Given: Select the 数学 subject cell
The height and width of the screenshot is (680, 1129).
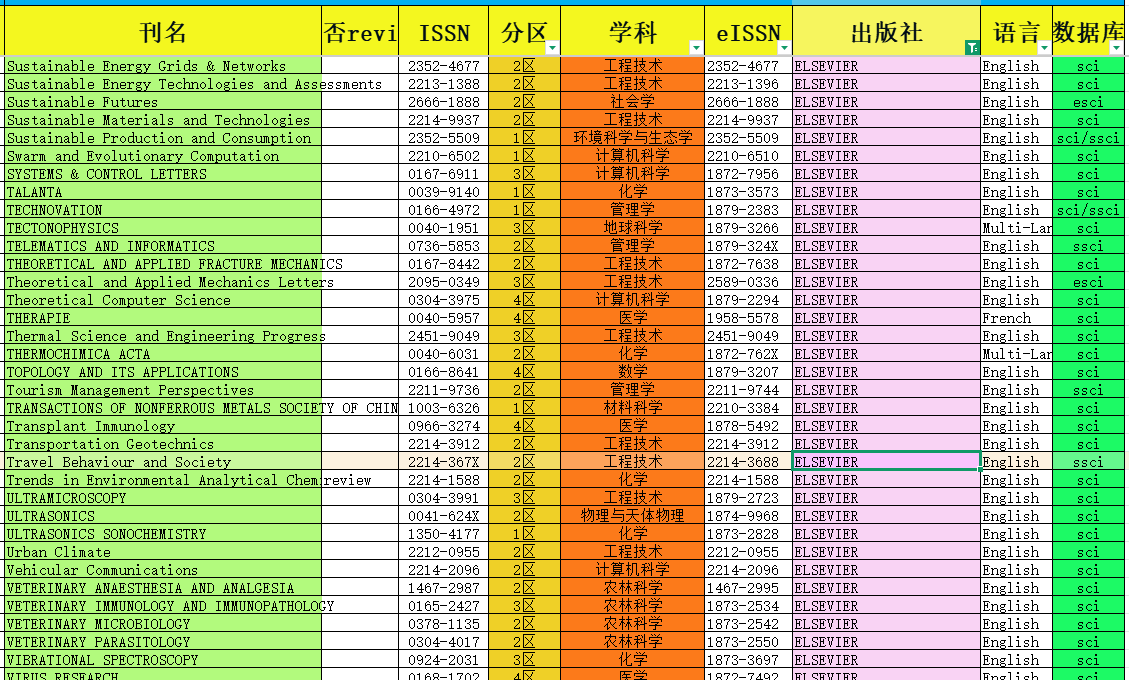Looking at the screenshot, I should pos(632,372).
